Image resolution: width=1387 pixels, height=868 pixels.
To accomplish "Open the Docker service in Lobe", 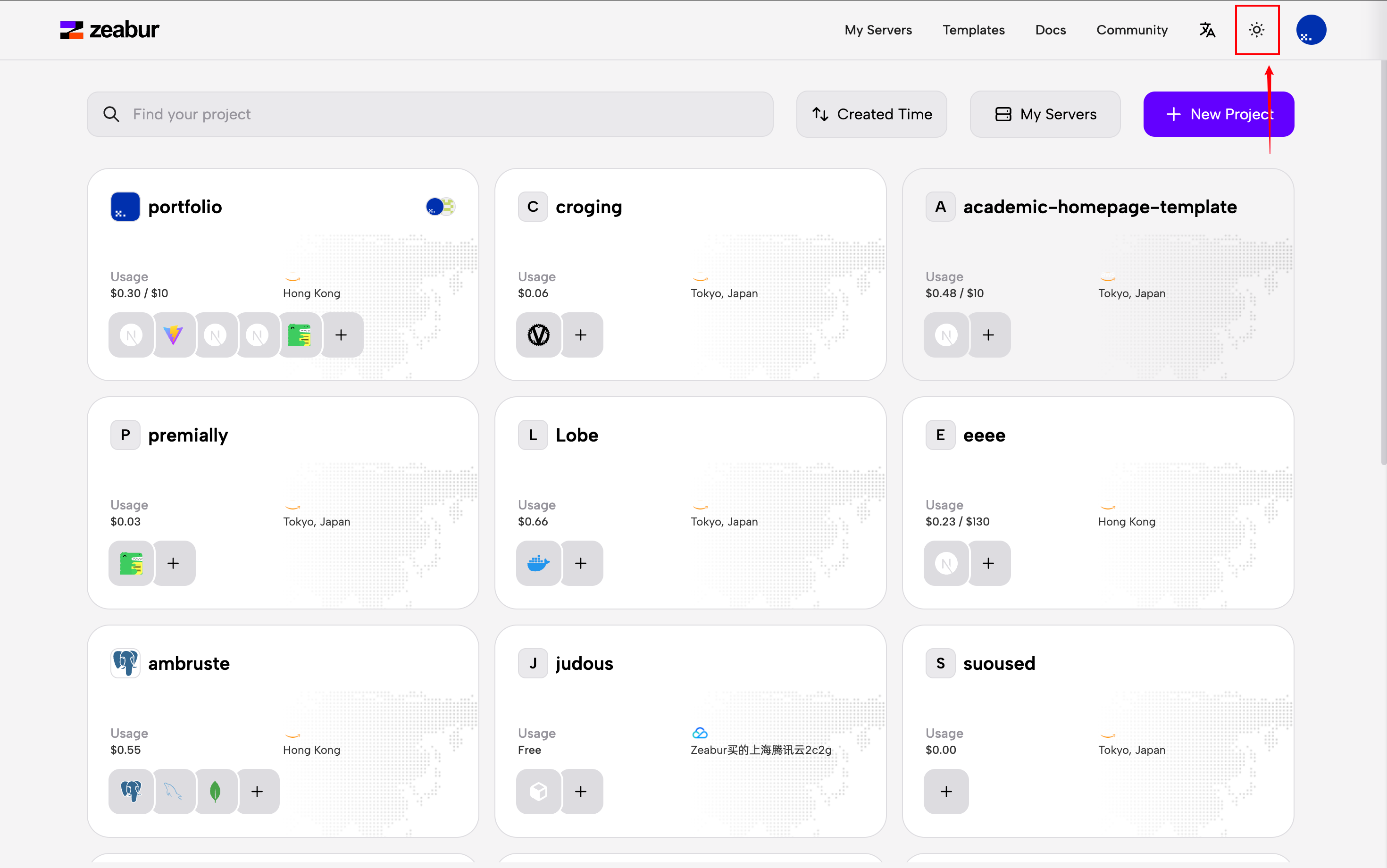I will [538, 563].
